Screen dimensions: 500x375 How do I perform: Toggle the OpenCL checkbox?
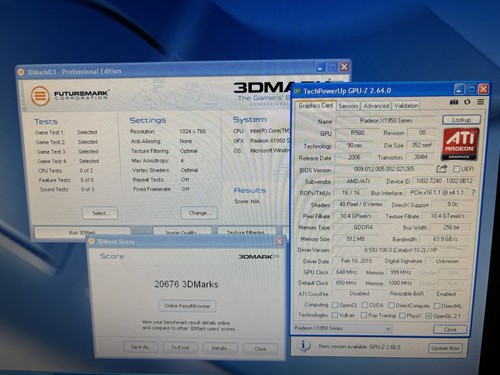pos(335,305)
